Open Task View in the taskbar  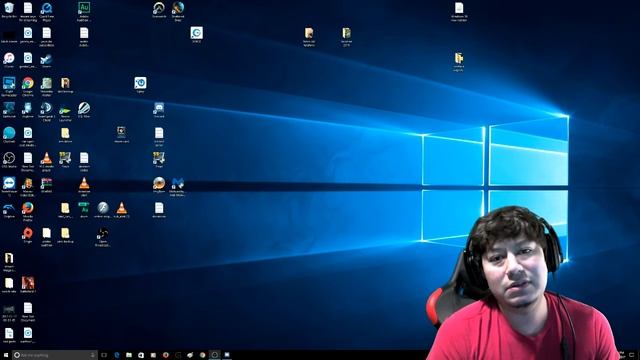click(104, 355)
